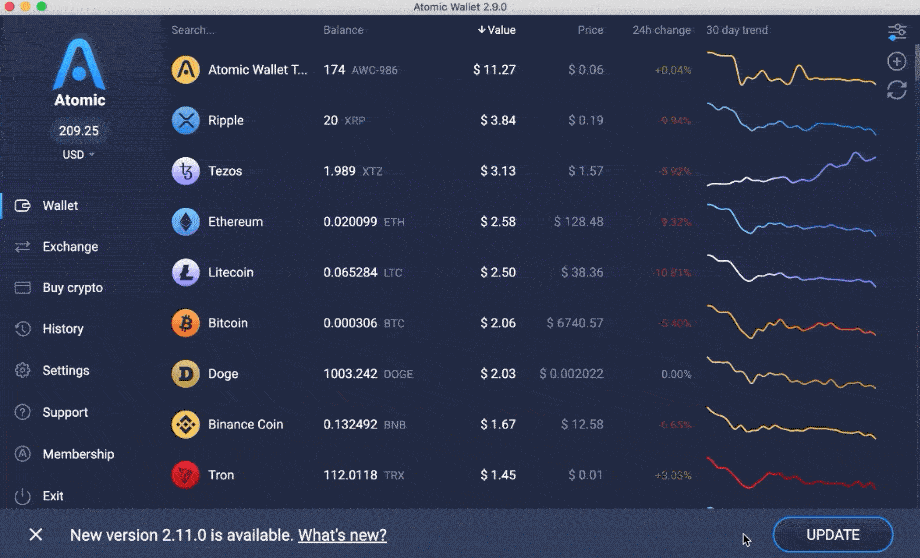The width and height of the screenshot is (920, 558).
Task: Click the Membership badge icon
Action: (22, 454)
